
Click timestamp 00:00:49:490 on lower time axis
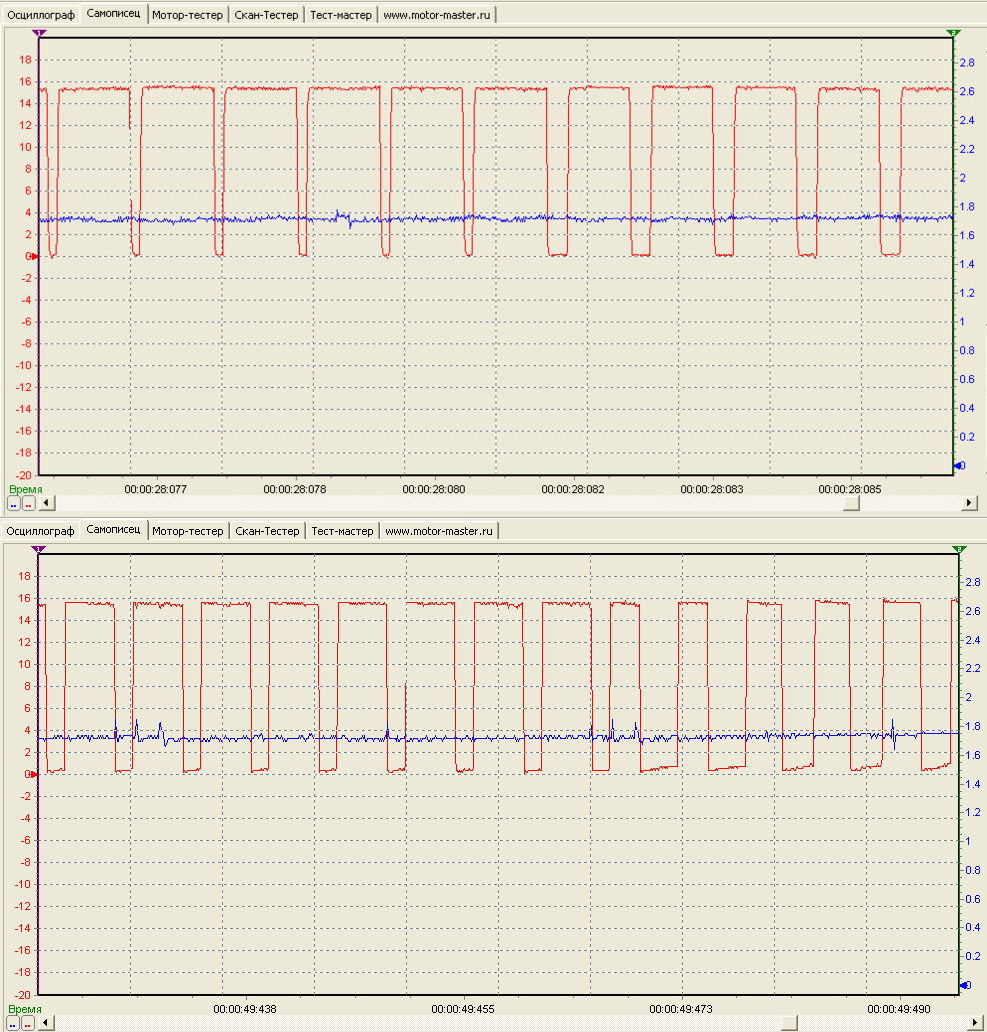(899, 1009)
